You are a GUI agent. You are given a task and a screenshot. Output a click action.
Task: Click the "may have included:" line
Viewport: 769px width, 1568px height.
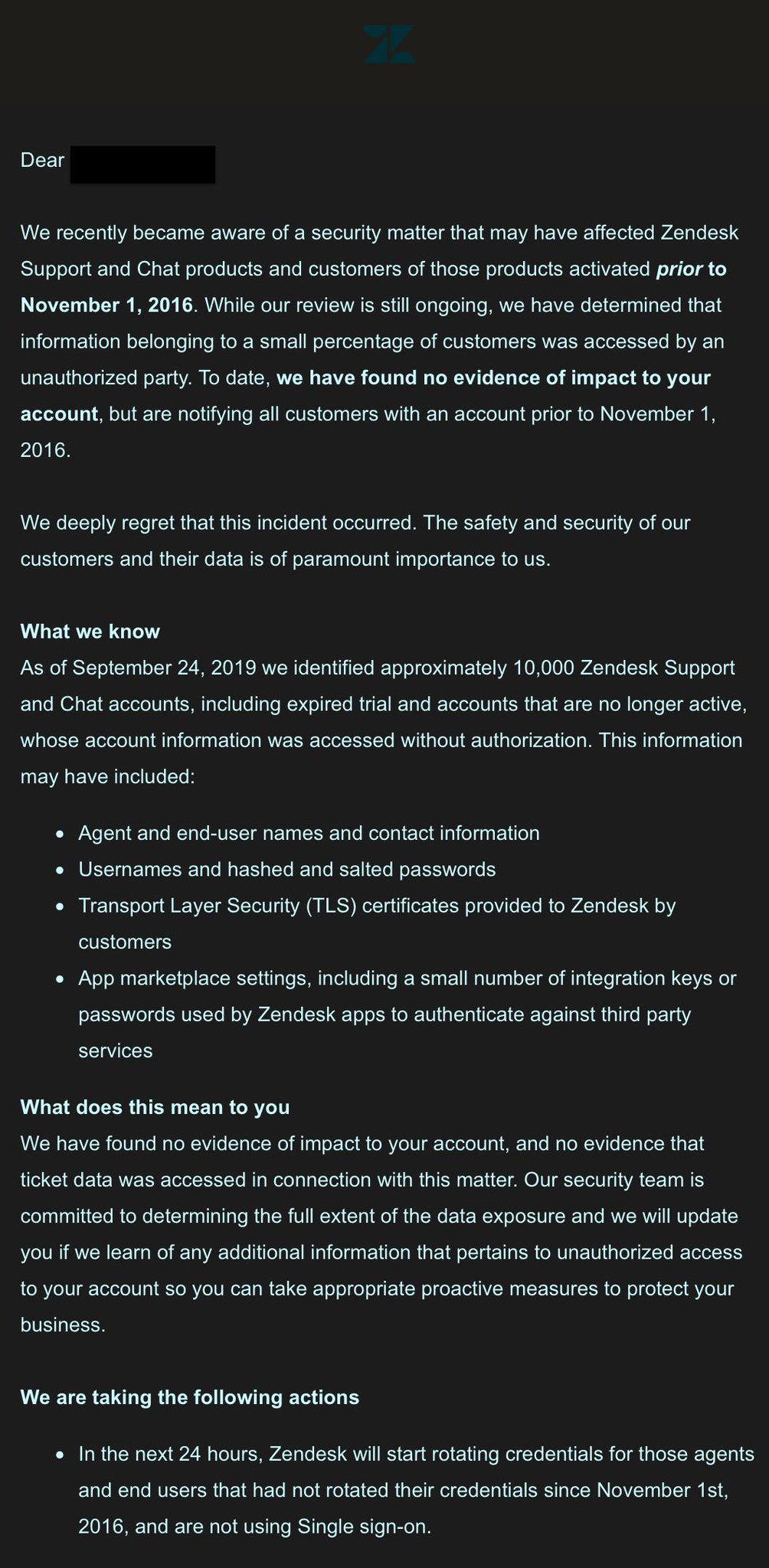(x=108, y=777)
